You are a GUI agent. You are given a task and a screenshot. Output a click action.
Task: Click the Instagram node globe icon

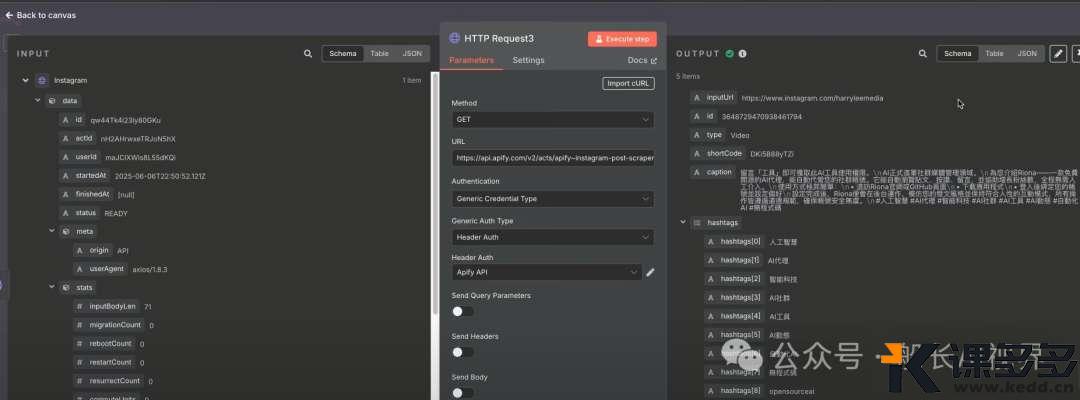coord(41,80)
